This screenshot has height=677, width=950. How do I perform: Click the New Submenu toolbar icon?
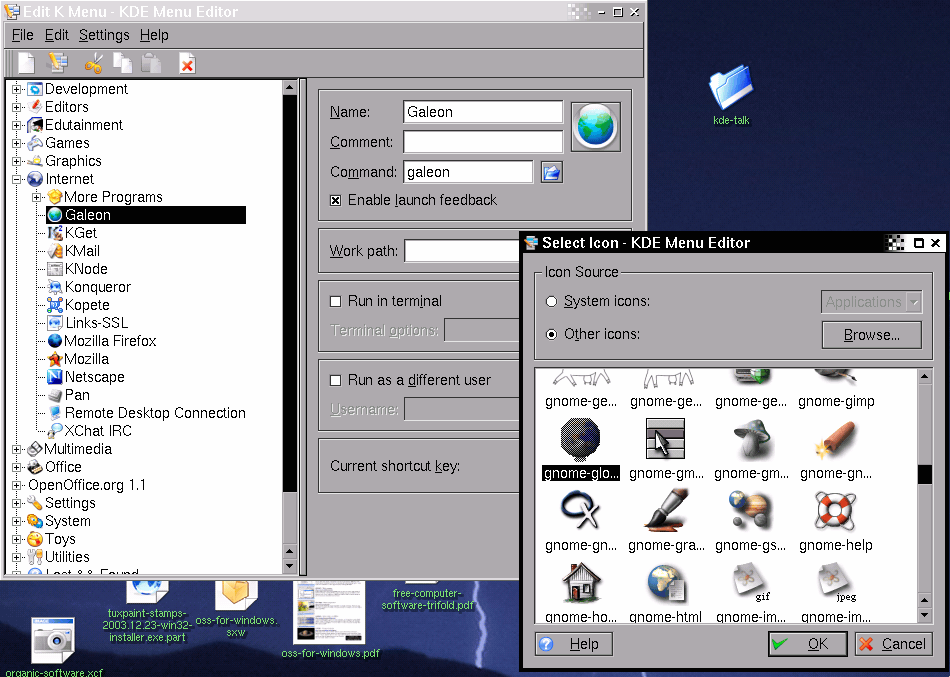coord(58,63)
